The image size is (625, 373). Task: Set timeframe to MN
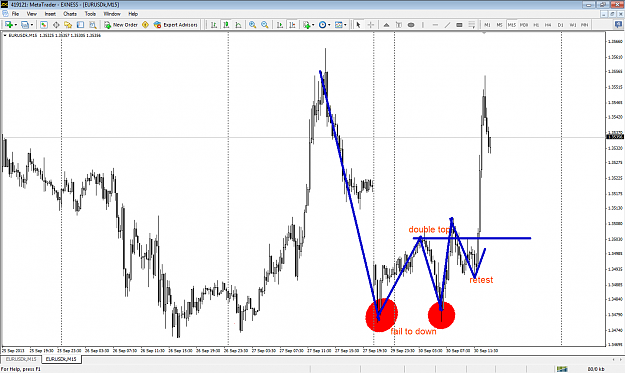[584, 25]
